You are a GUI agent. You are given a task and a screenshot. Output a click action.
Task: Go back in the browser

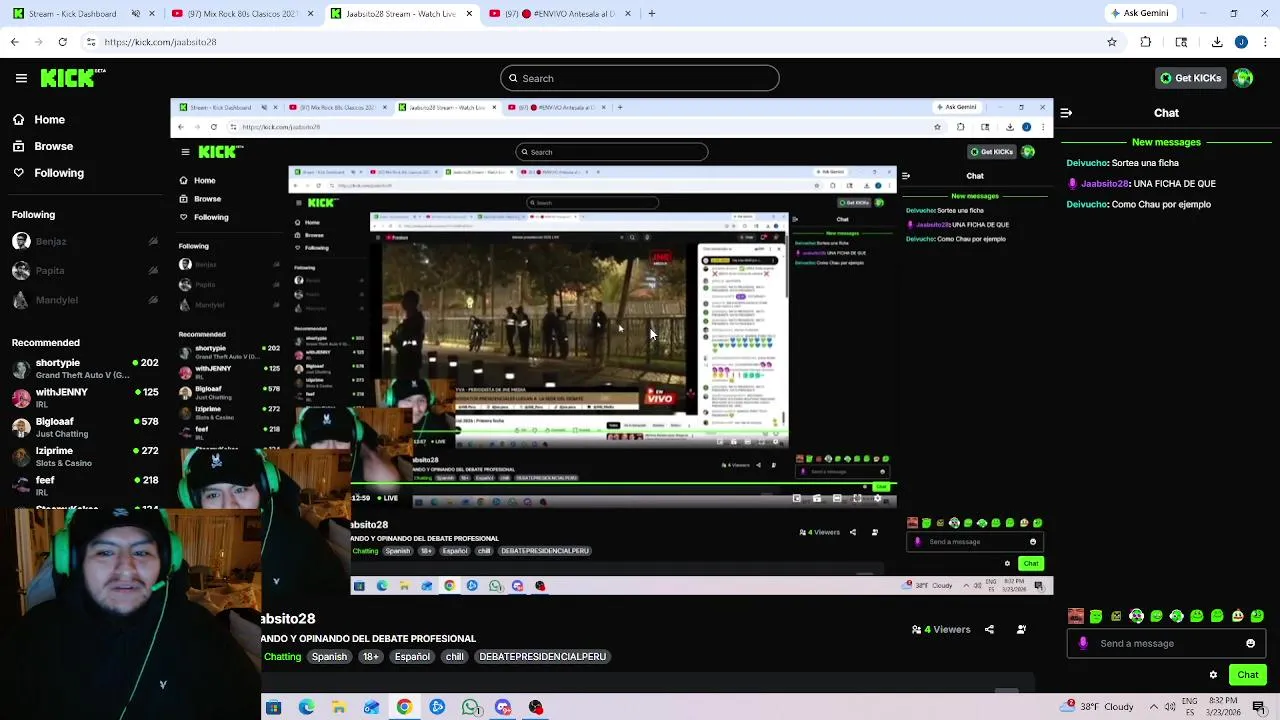point(15,42)
